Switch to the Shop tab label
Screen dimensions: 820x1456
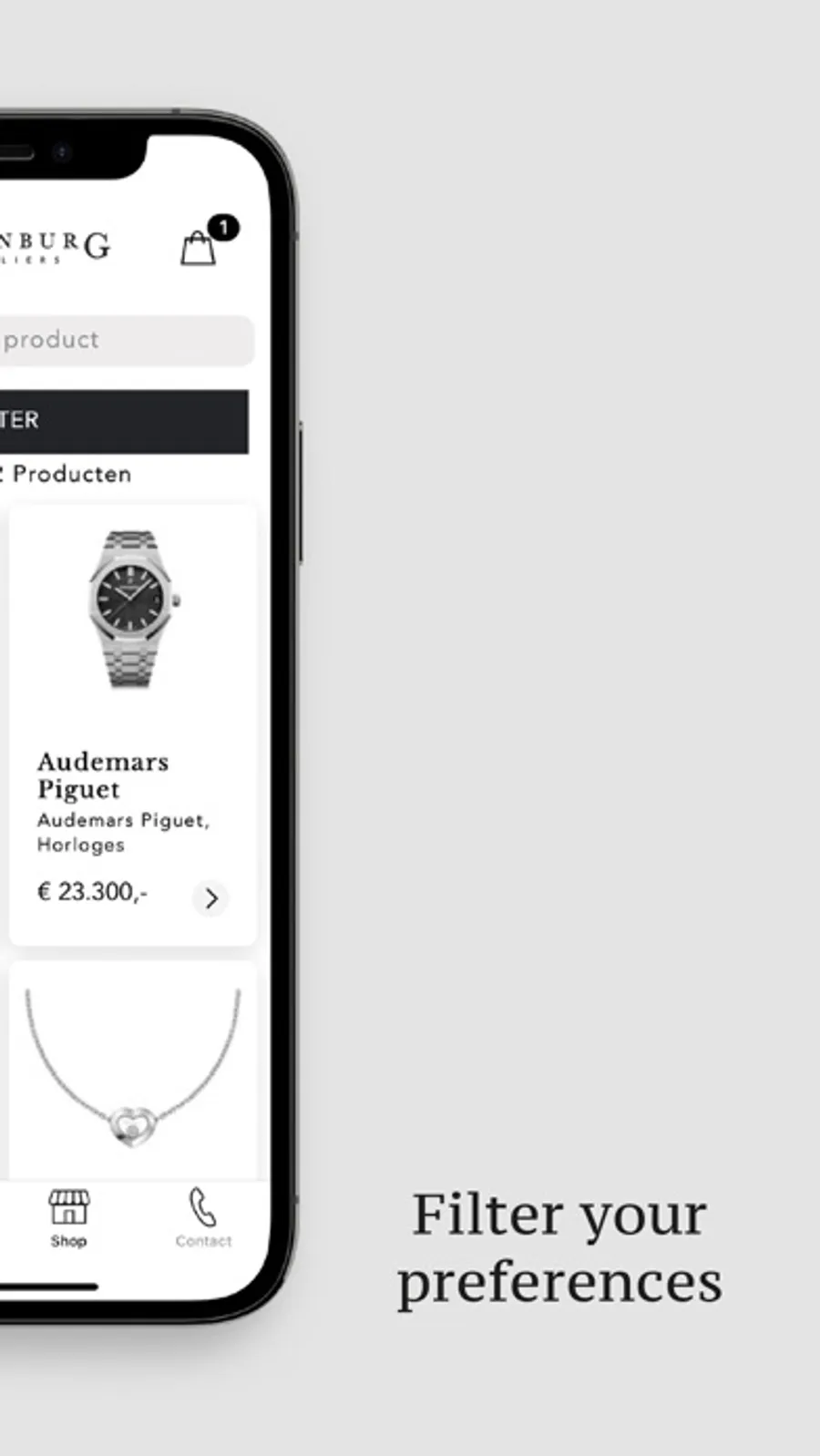tap(68, 1241)
